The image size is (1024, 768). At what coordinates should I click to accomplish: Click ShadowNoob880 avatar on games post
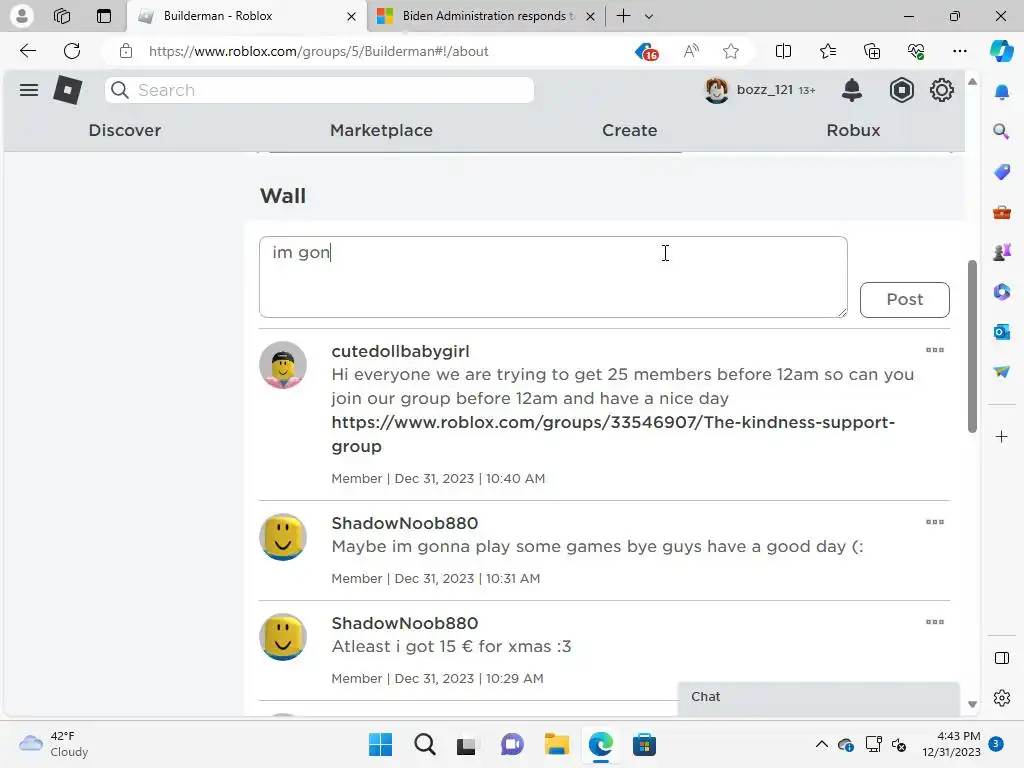(283, 537)
